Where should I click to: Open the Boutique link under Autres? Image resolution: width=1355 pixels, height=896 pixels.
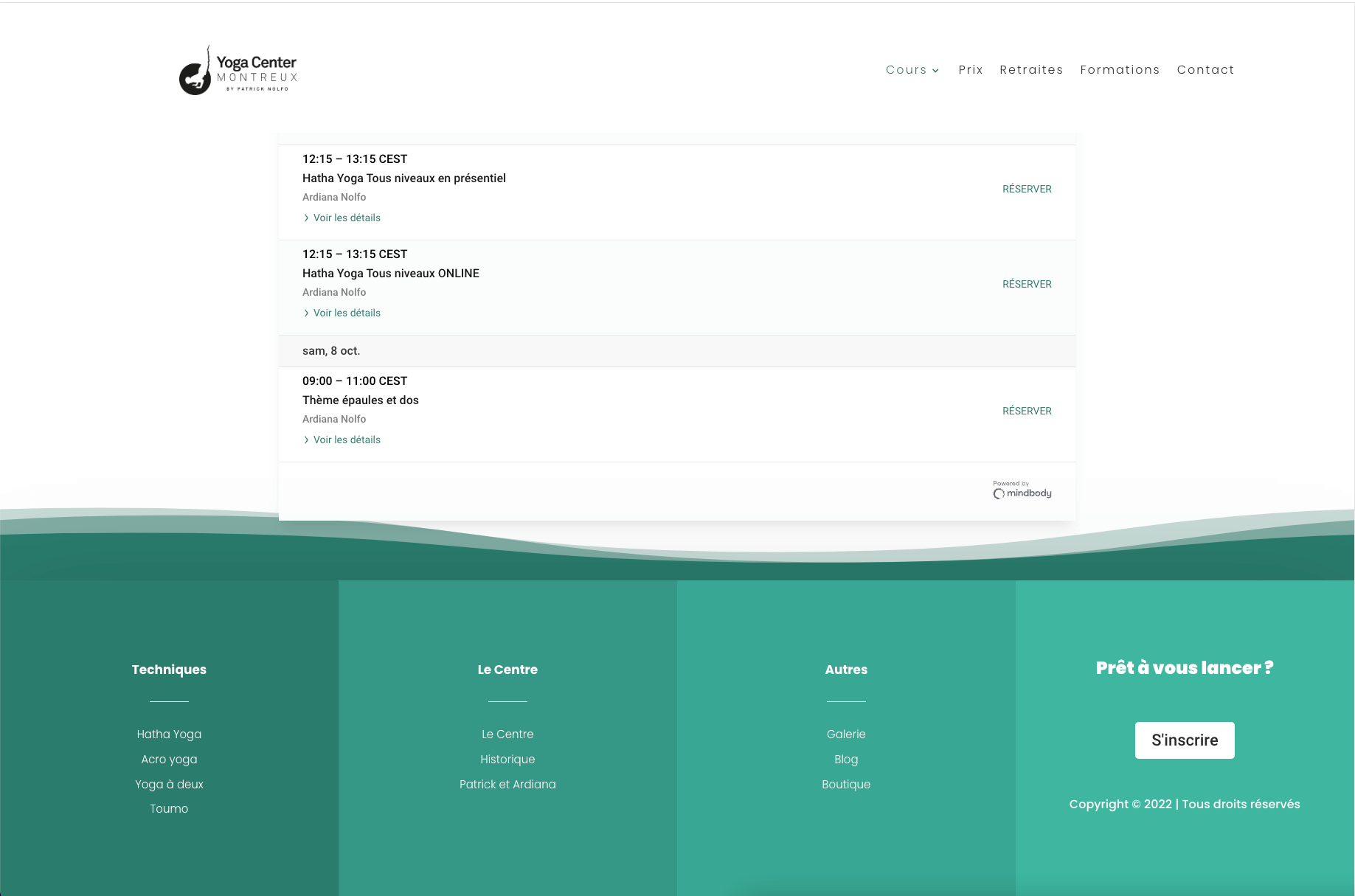coord(845,785)
